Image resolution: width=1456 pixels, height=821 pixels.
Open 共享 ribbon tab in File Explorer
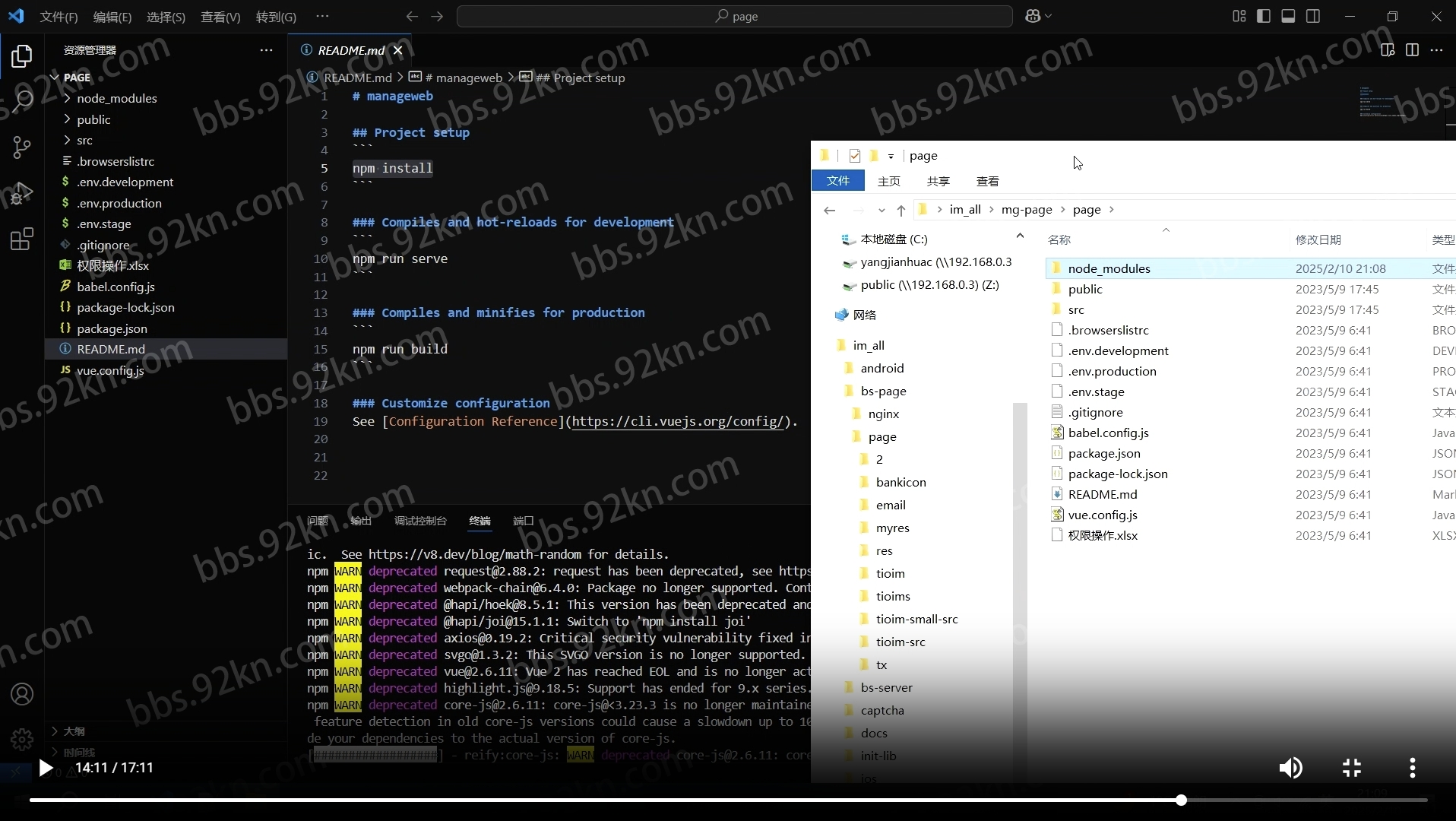(x=938, y=181)
